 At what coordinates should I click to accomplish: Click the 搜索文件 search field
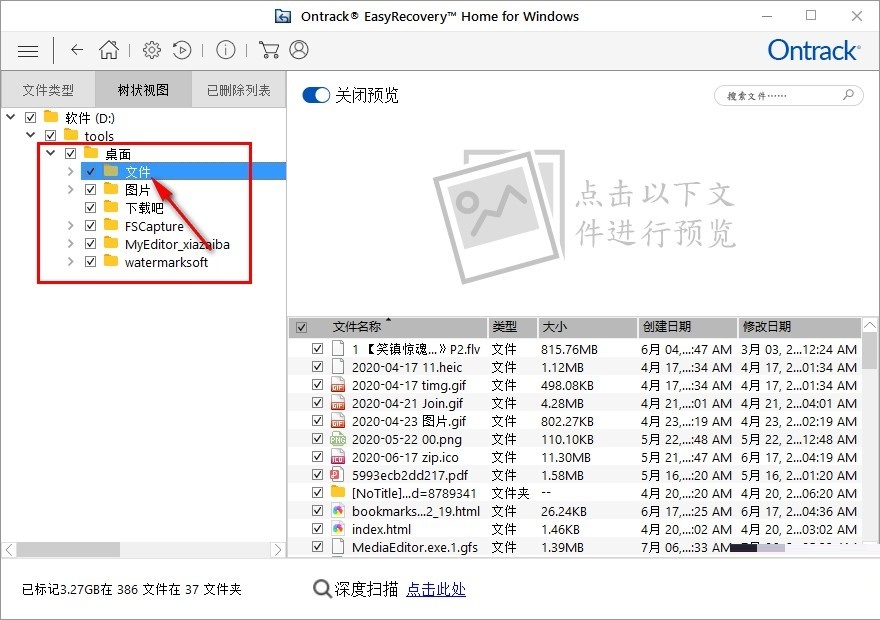click(780, 96)
